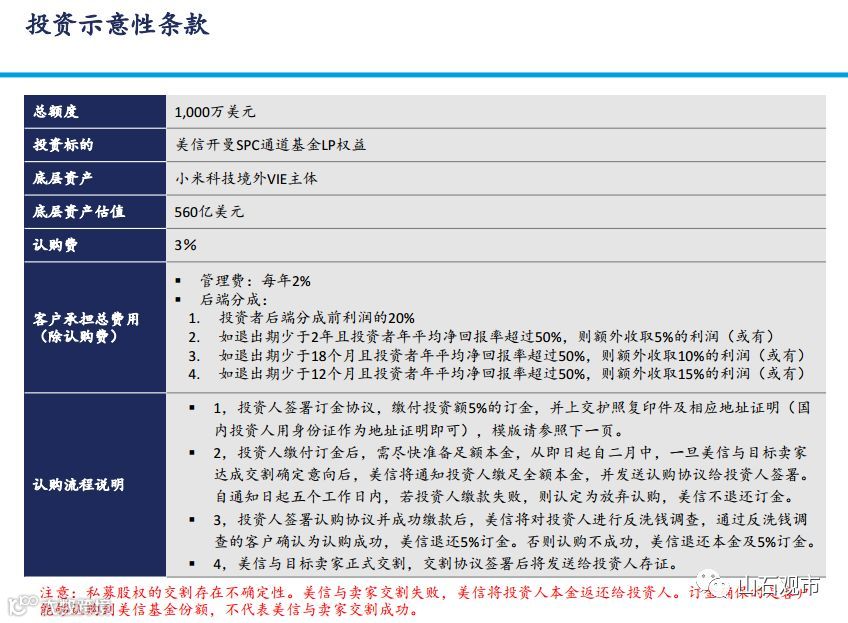Image resolution: width=848 pixels, height=623 pixels.
Task: Click the line about 退出期少于2年
Action: click(x=496, y=336)
